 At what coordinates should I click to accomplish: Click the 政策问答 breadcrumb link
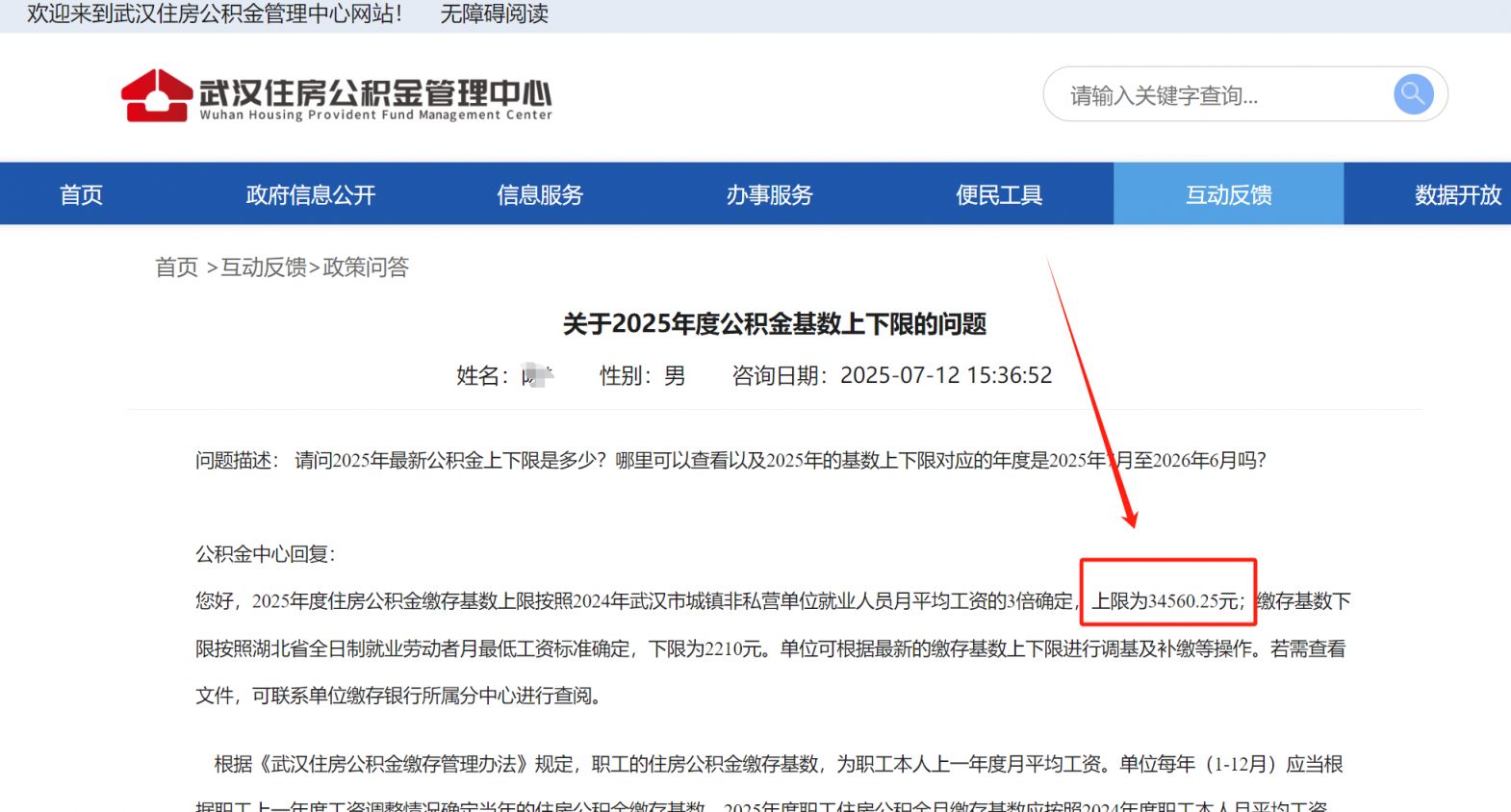pos(366,266)
